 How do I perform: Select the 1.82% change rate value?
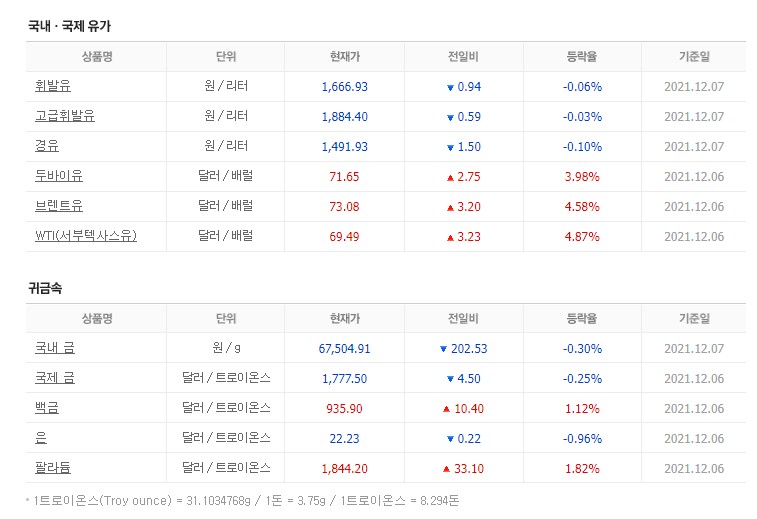582,468
